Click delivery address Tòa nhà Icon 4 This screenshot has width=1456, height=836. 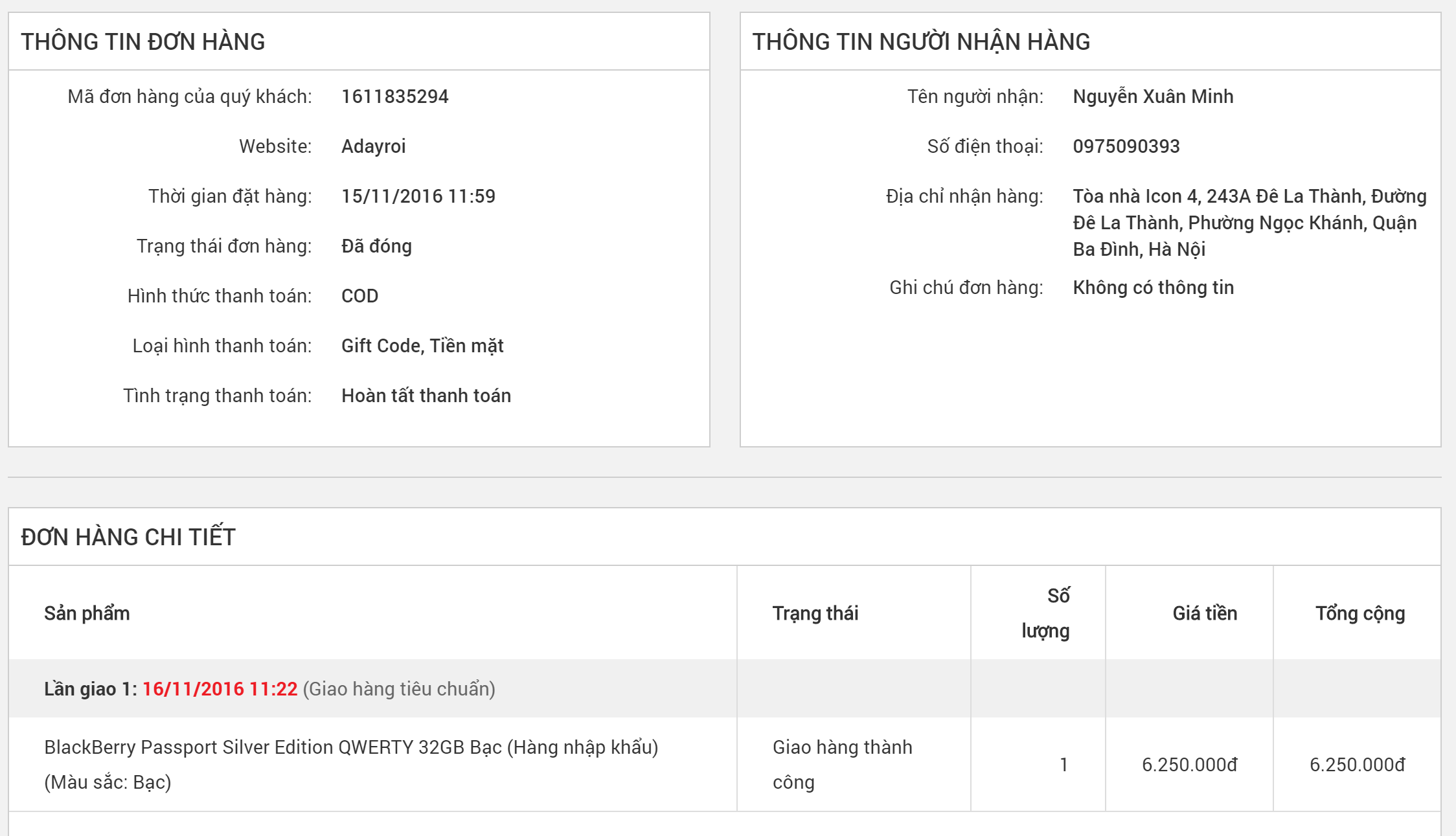(1250, 223)
